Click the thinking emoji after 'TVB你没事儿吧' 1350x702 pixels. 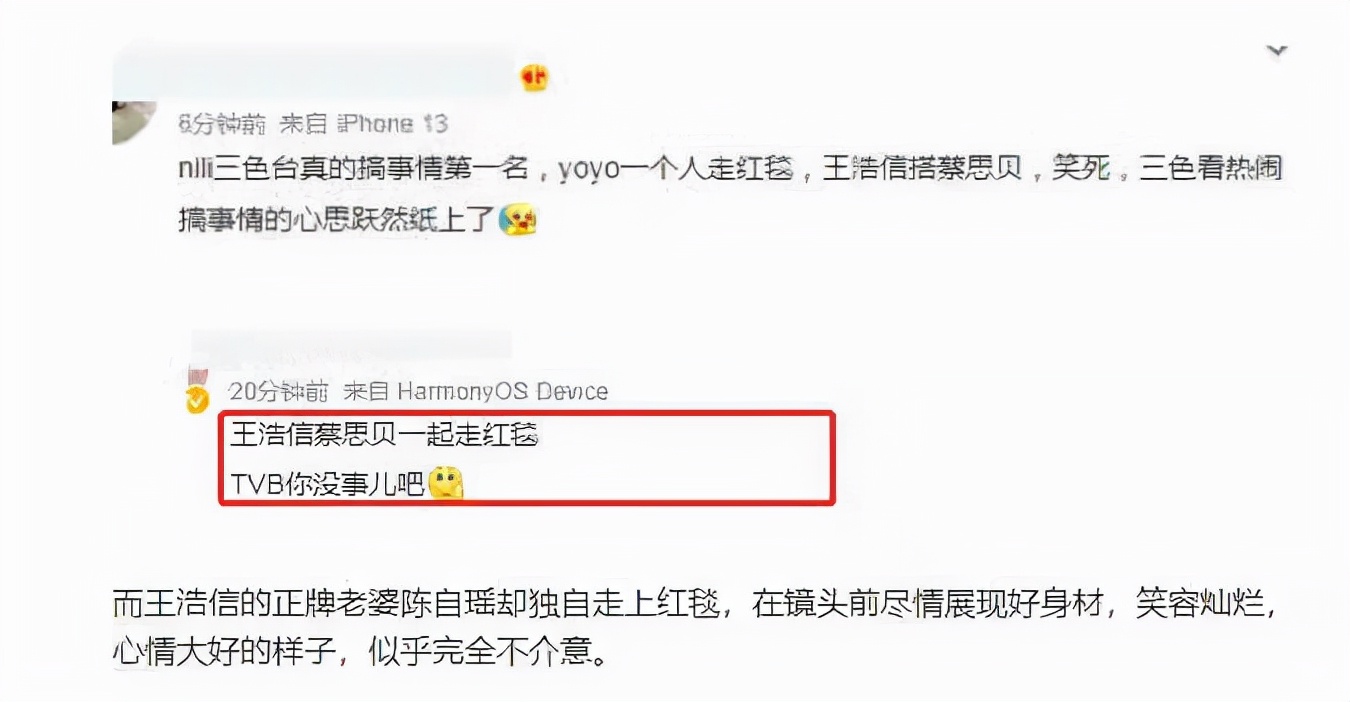tap(446, 485)
